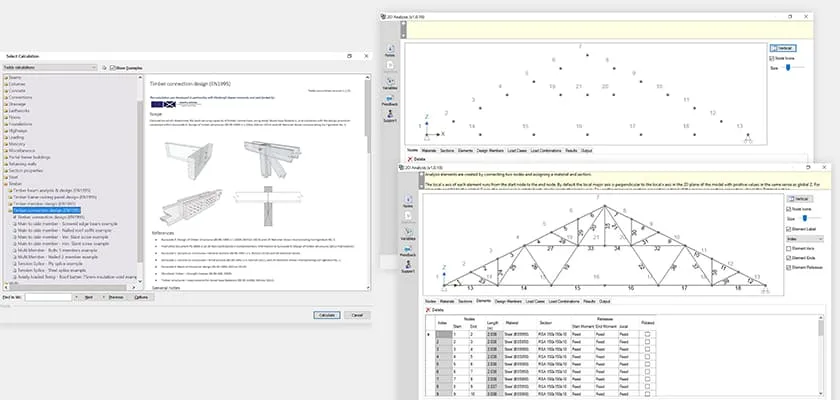Image resolution: width=840 pixels, height=400 pixels.
Task: Click small icon left of Show Examples checkbox
Action: [x=104, y=68]
